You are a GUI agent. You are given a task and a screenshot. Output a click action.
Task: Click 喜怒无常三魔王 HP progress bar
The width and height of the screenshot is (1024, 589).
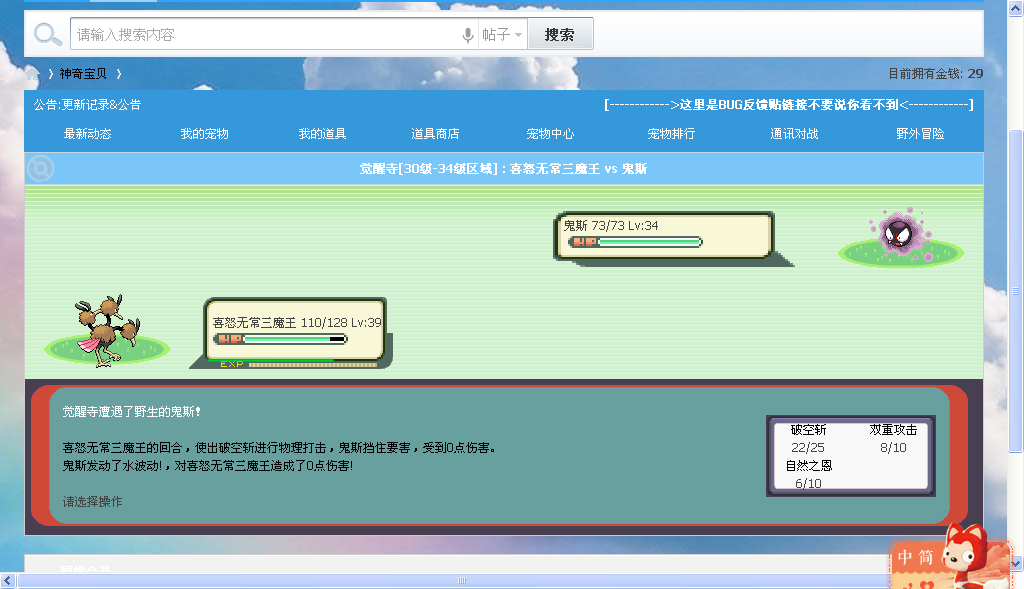(281, 339)
